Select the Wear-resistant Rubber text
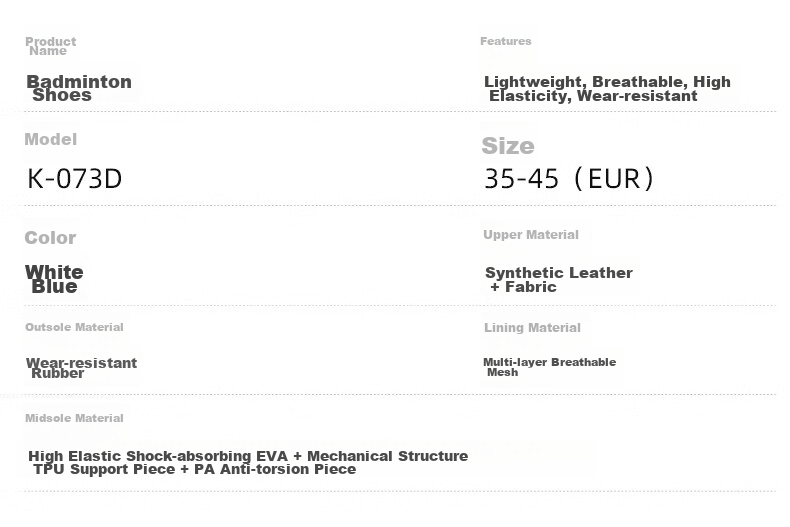Image resolution: width=790 pixels, height=527 pixels. [x=81, y=368]
